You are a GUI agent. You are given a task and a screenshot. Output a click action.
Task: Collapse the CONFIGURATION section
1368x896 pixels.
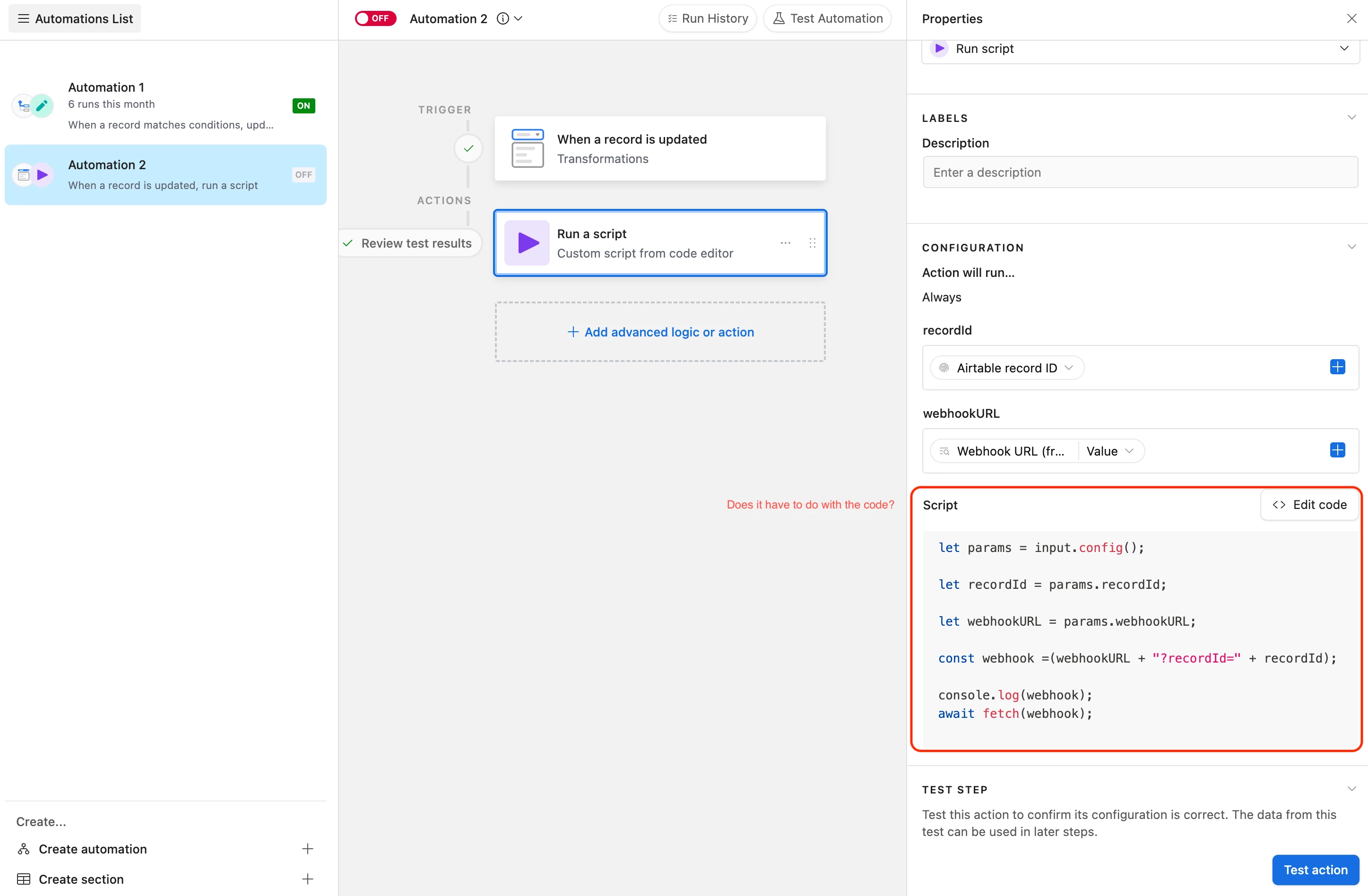pos(1351,247)
